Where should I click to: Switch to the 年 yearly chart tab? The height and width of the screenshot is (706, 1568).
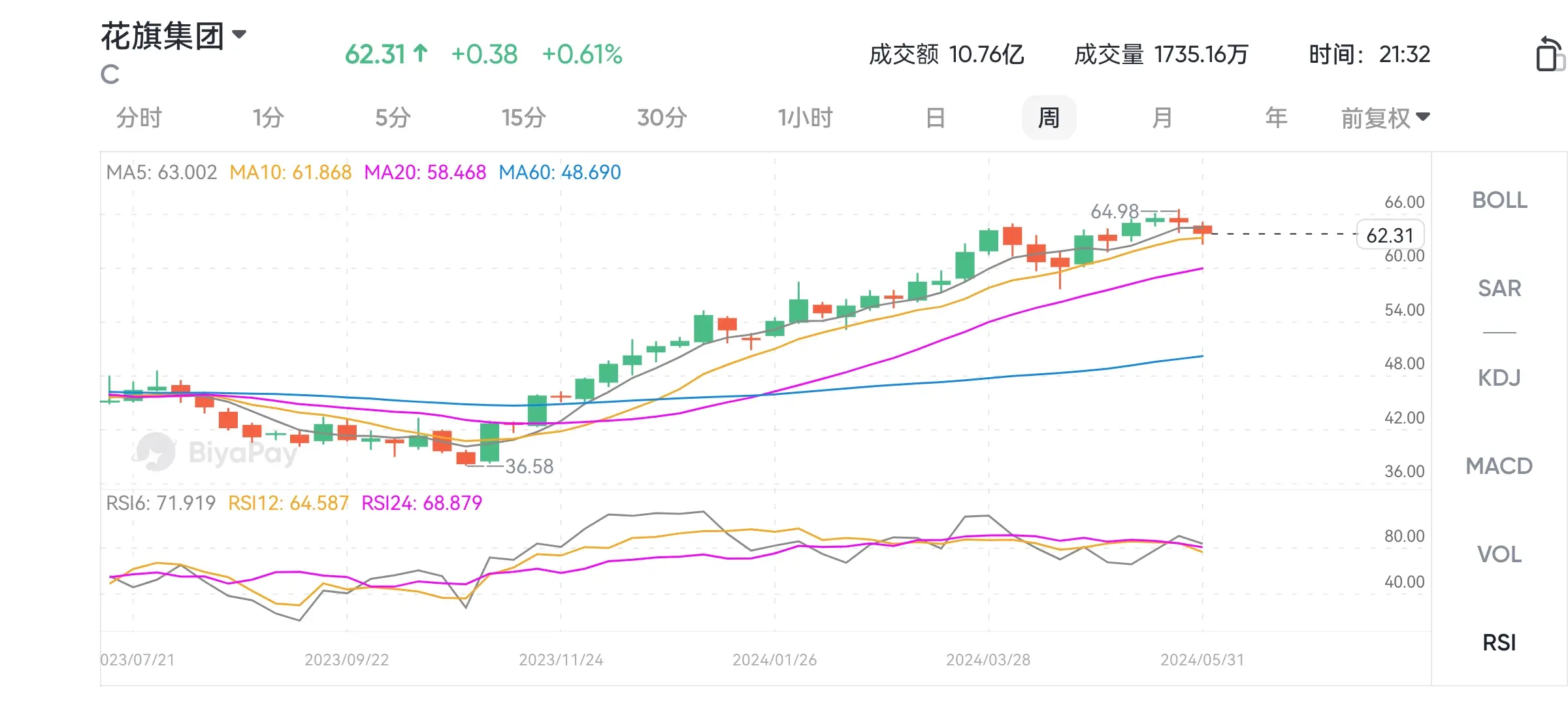1276,118
